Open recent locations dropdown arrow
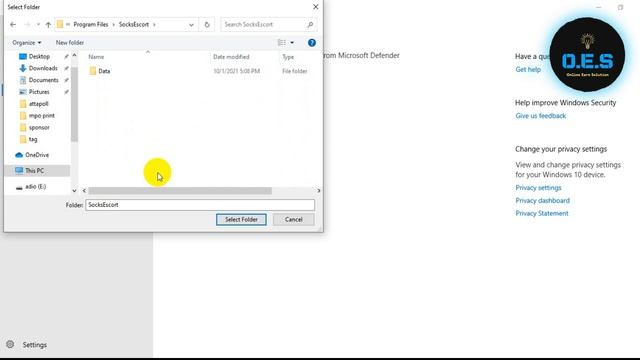640x360 pixels. click(38, 25)
